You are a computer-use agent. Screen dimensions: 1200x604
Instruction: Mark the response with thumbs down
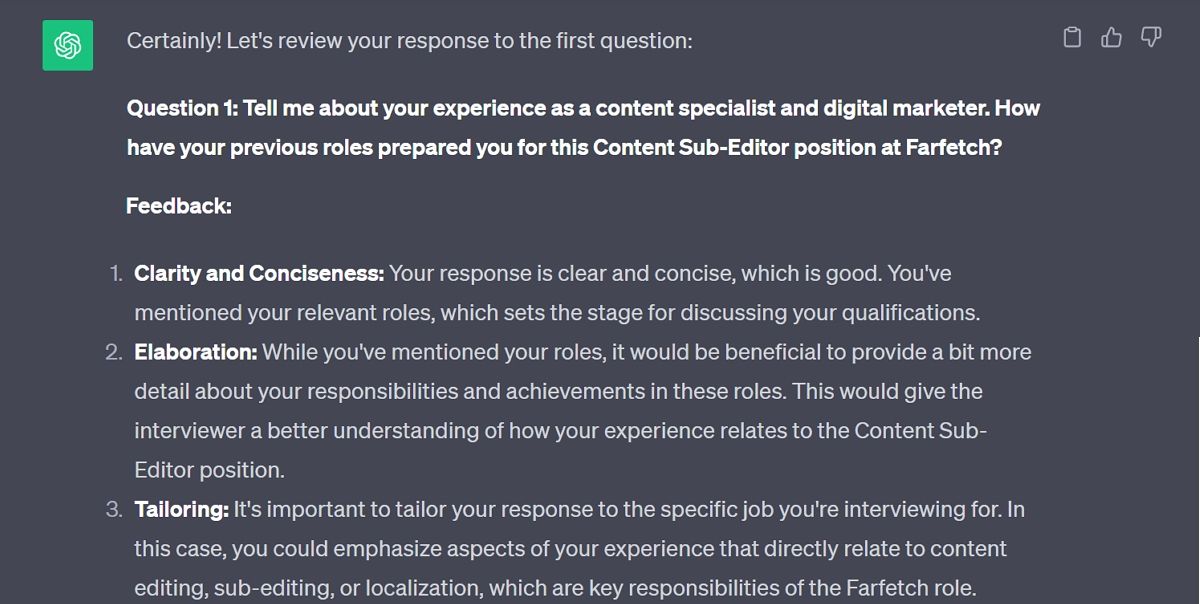click(1151, 38)
